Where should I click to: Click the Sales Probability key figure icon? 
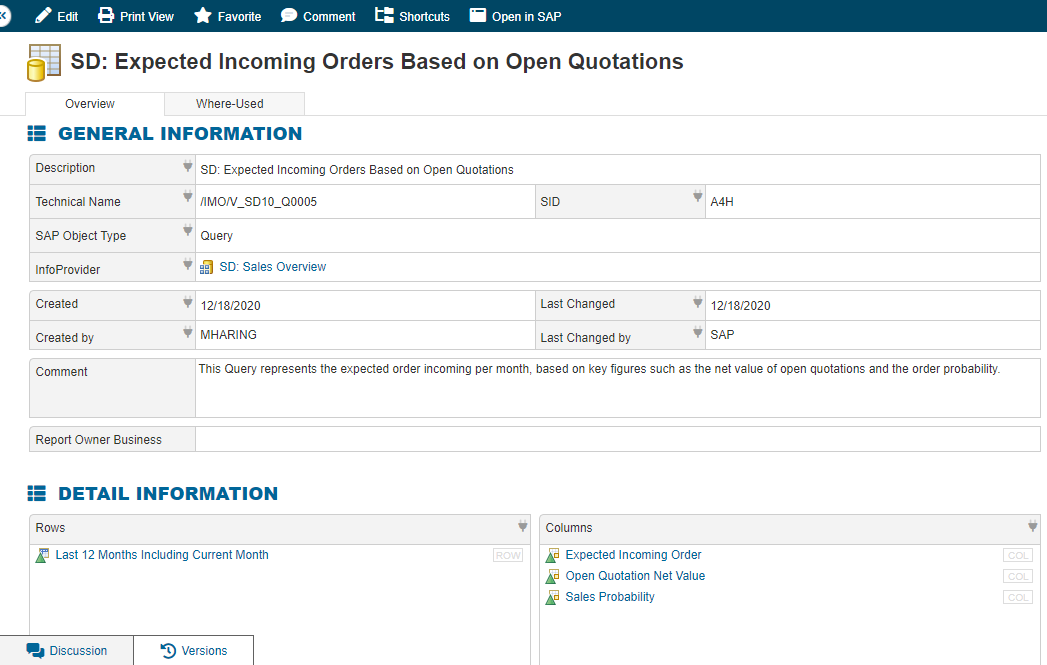(552, 597)
